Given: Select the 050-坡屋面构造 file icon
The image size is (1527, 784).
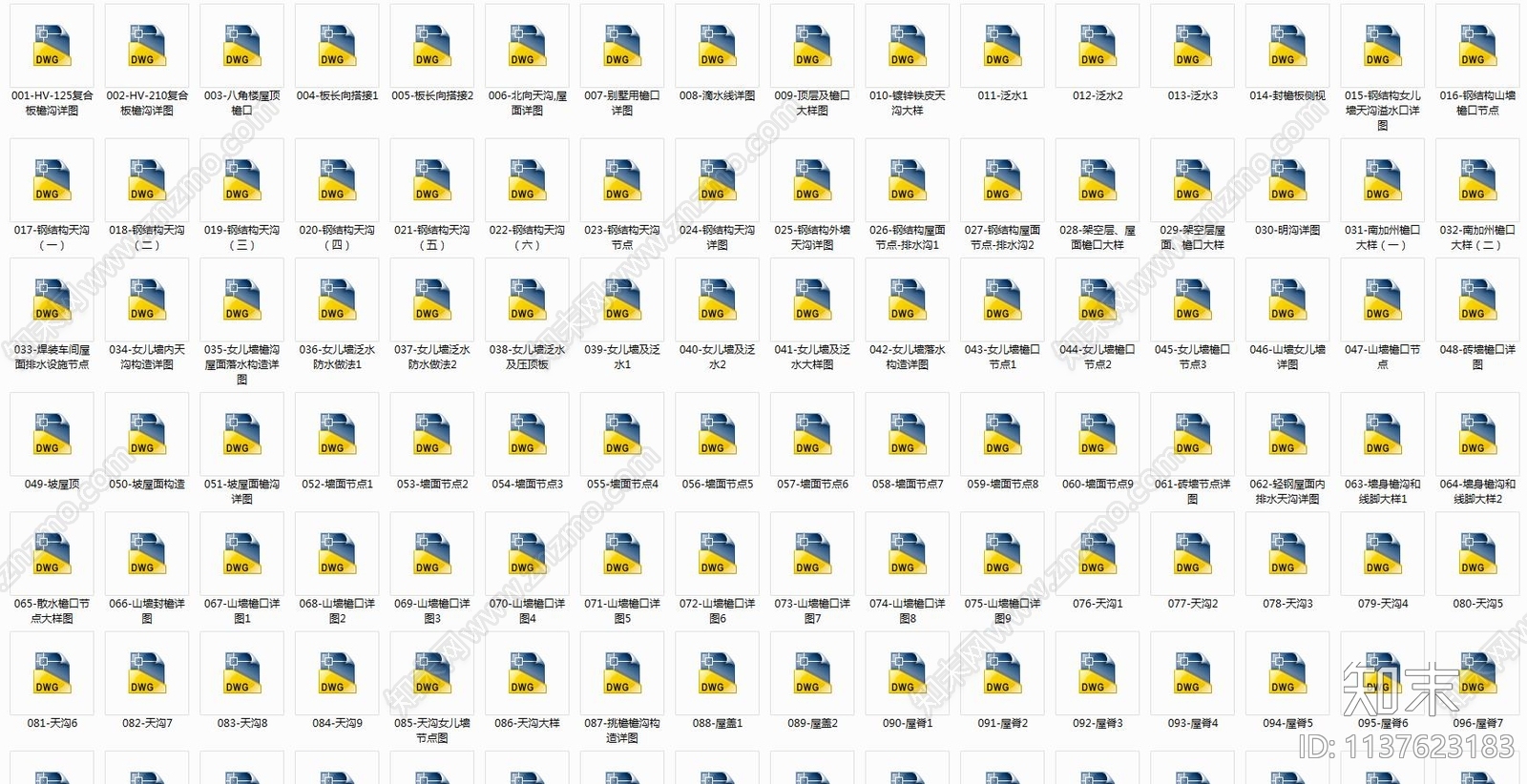Looking at the screenshot, I should click(x=147, y=434).
